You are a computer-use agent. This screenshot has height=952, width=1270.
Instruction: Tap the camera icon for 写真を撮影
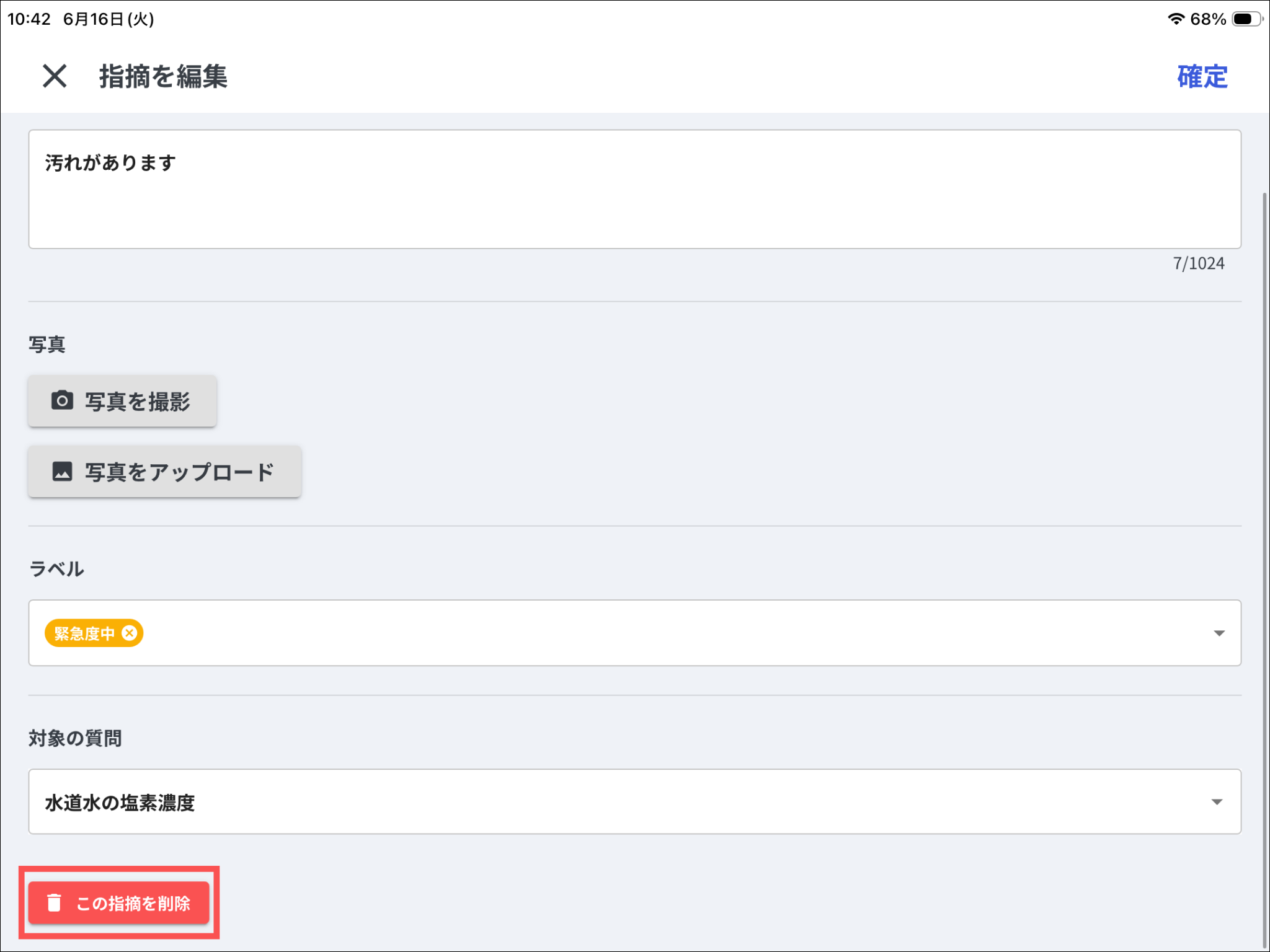62,400
